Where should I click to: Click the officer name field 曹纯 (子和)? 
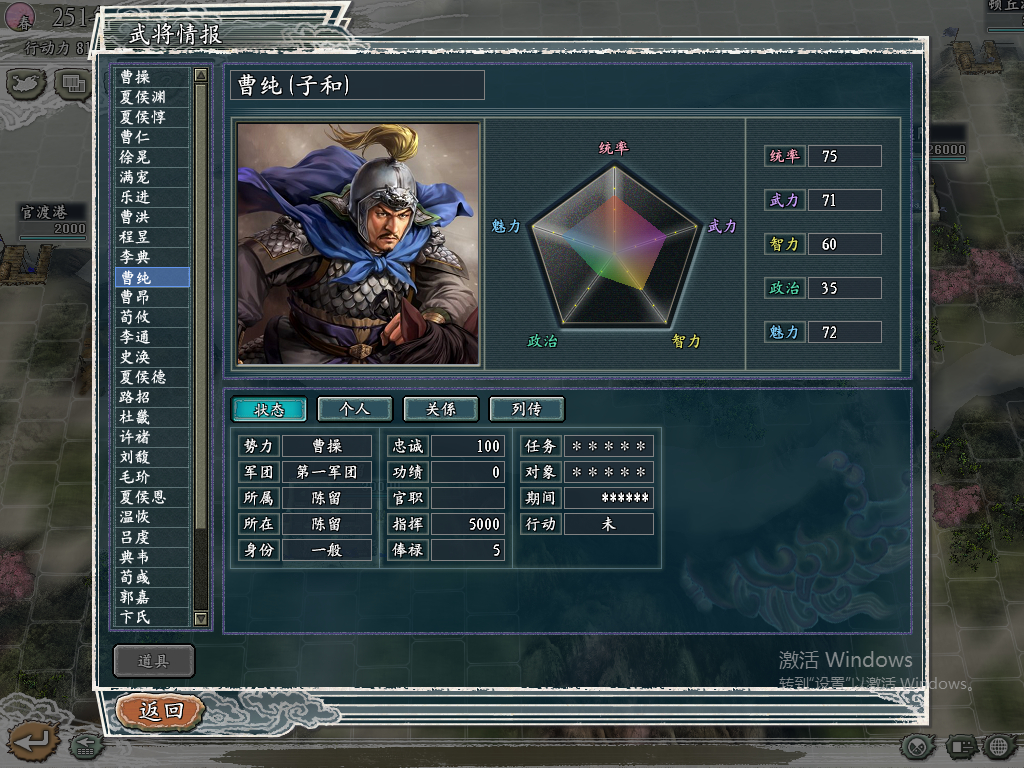coord(357,85)
